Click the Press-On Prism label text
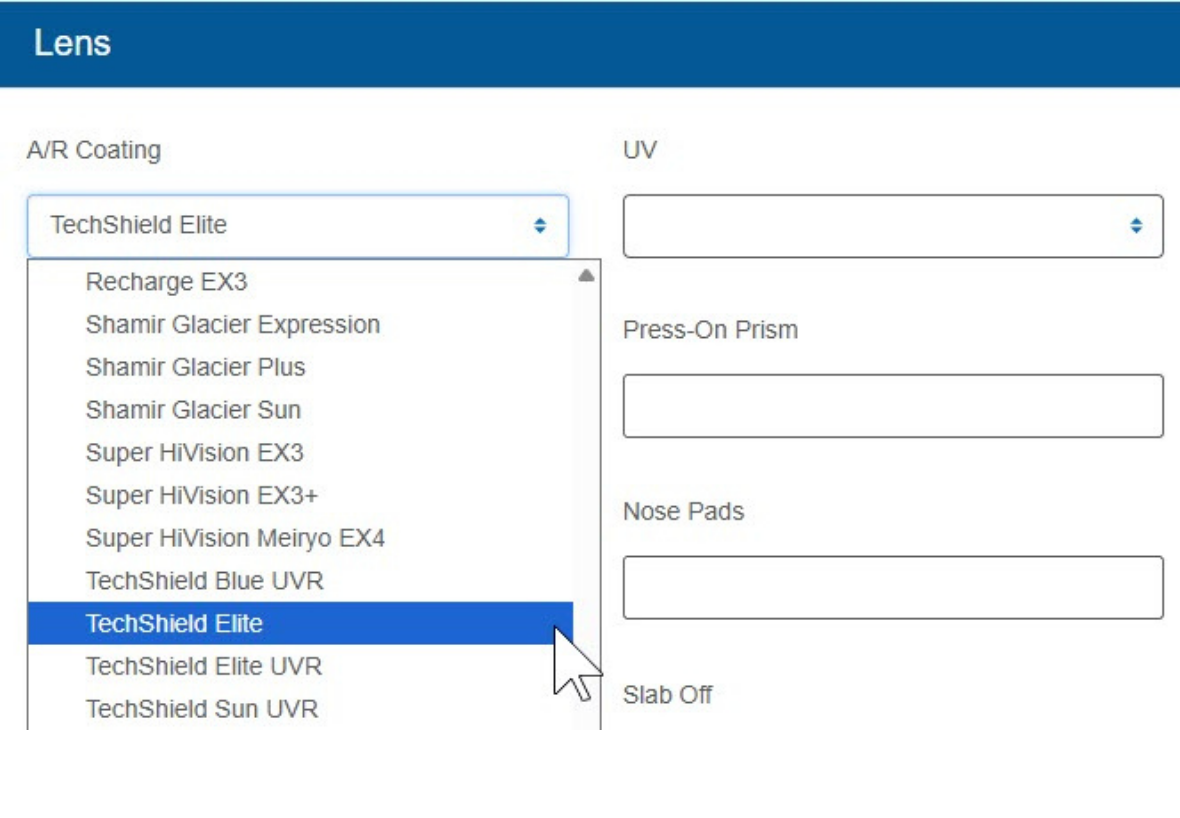Screen dimensions: 1180x818 [x=710, y=330]
